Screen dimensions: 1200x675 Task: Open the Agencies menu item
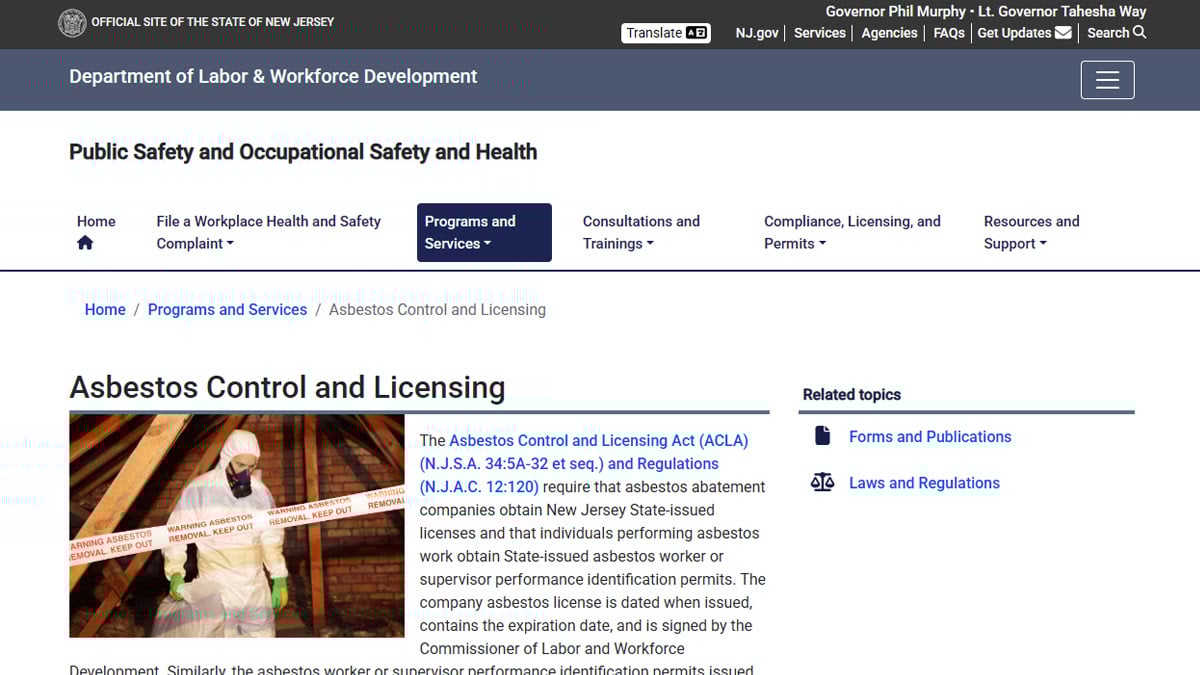[x=889, y=33]
